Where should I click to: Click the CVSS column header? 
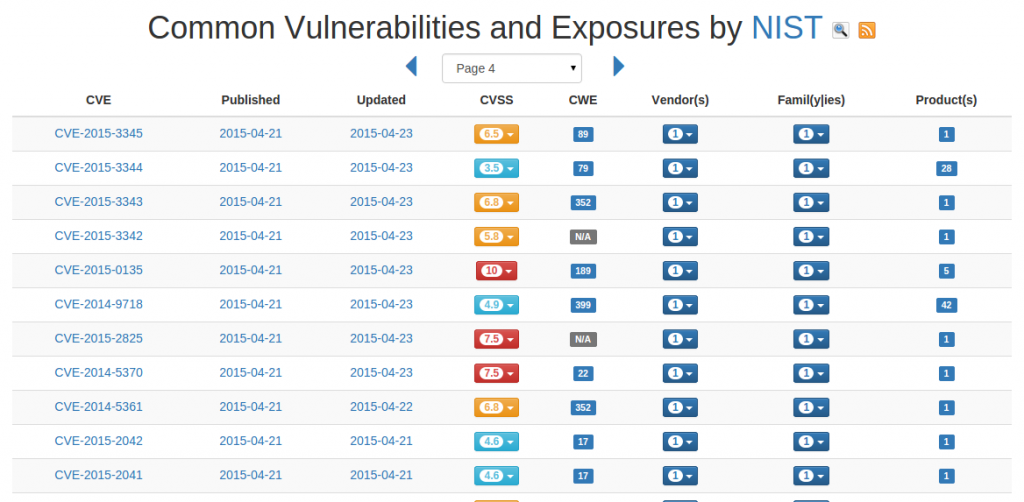pos(496,100)
